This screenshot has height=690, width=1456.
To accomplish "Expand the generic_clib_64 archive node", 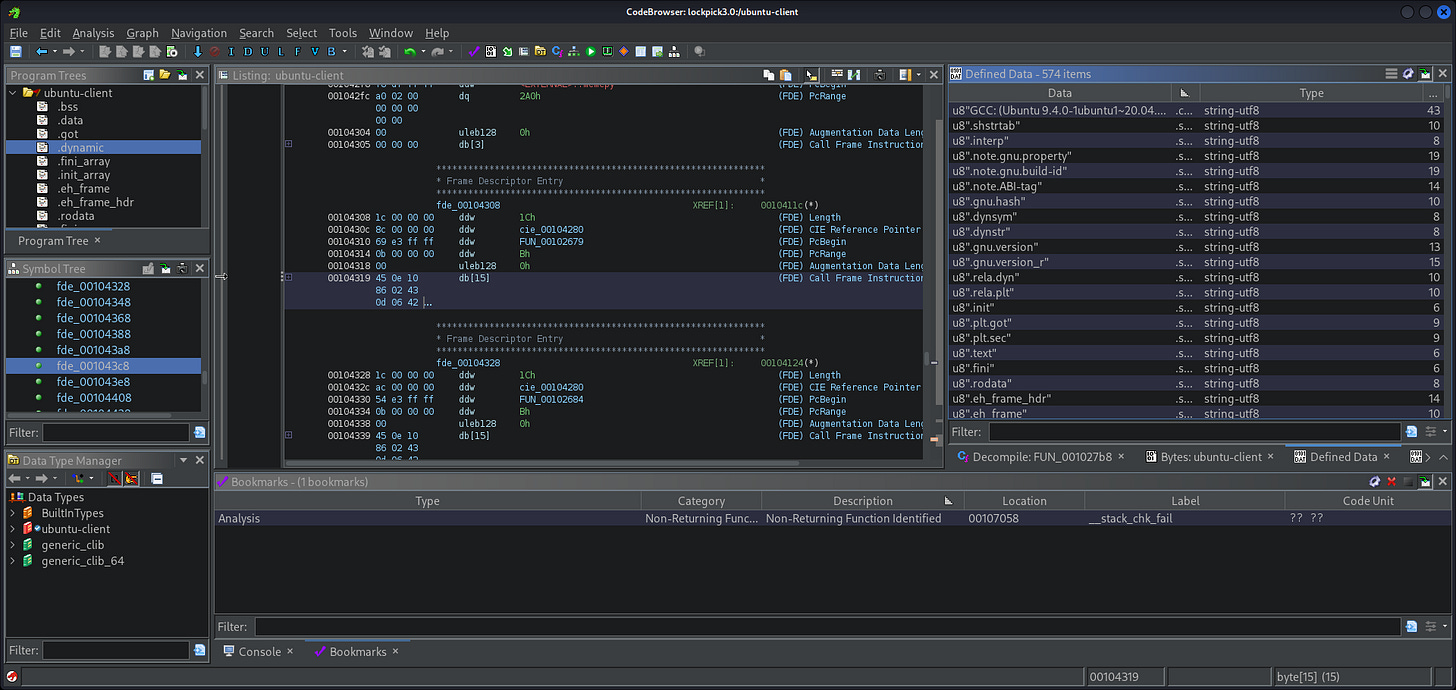I will pyautogui.click(x=14, y=561).
